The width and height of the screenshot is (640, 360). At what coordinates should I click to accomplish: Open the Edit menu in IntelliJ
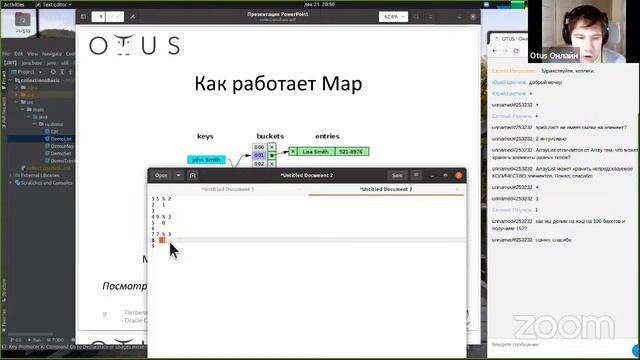pos(18,53)
